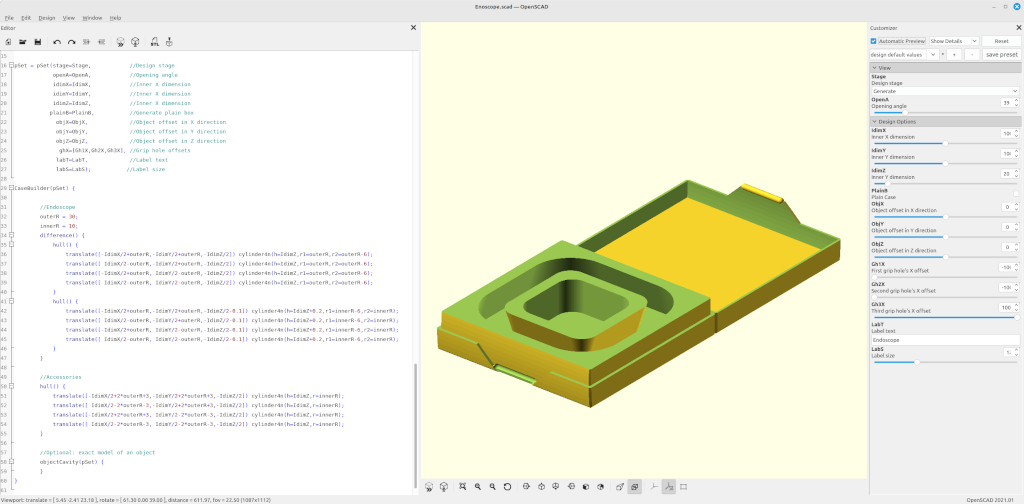Click the Zoom In magnifier icon

(x=478, y=486)
